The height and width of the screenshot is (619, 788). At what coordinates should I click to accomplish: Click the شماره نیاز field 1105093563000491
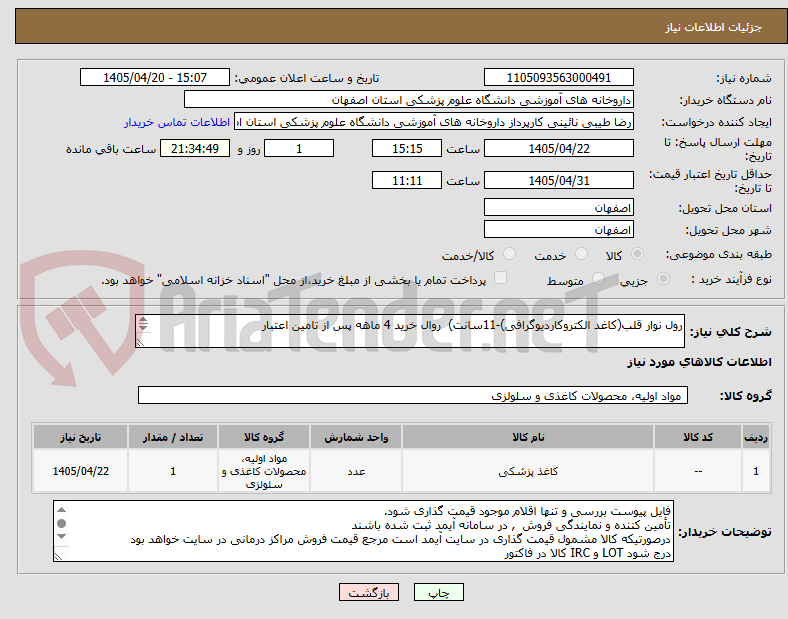(x=558, y=77)
